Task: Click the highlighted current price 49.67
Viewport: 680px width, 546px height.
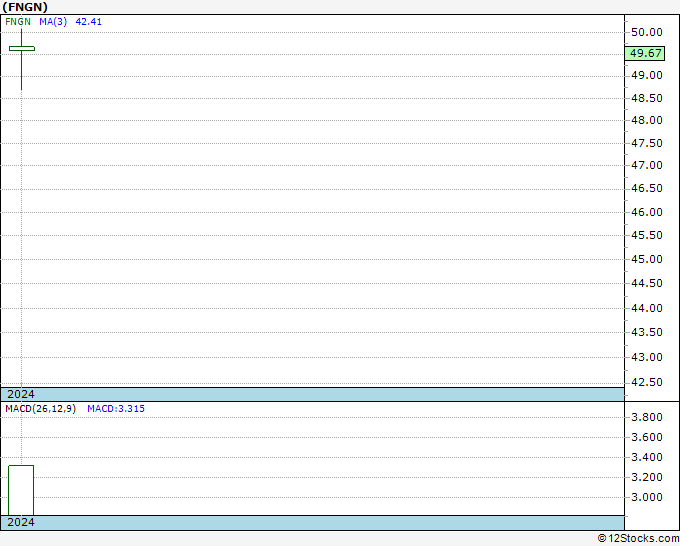Action: point(646,53)
